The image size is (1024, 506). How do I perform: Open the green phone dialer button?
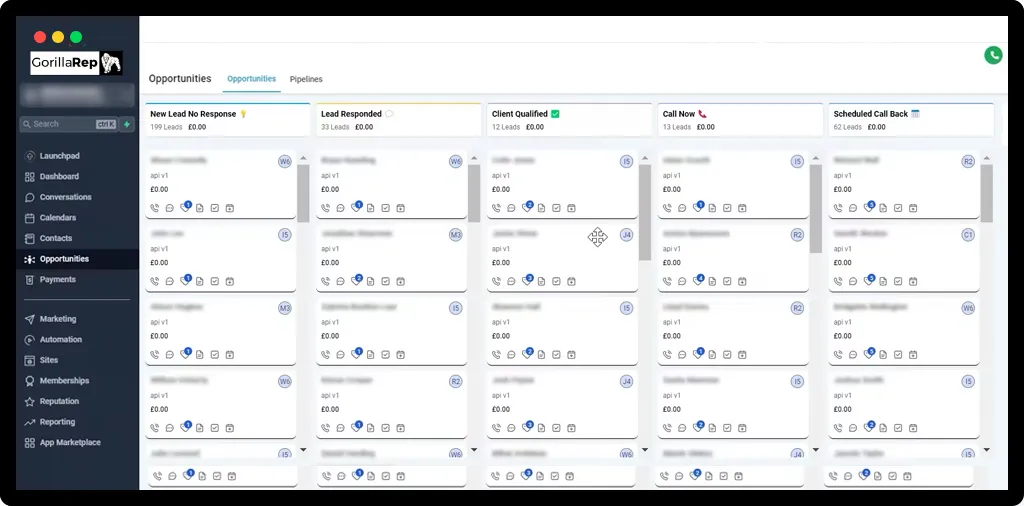(x=993, y=55)
